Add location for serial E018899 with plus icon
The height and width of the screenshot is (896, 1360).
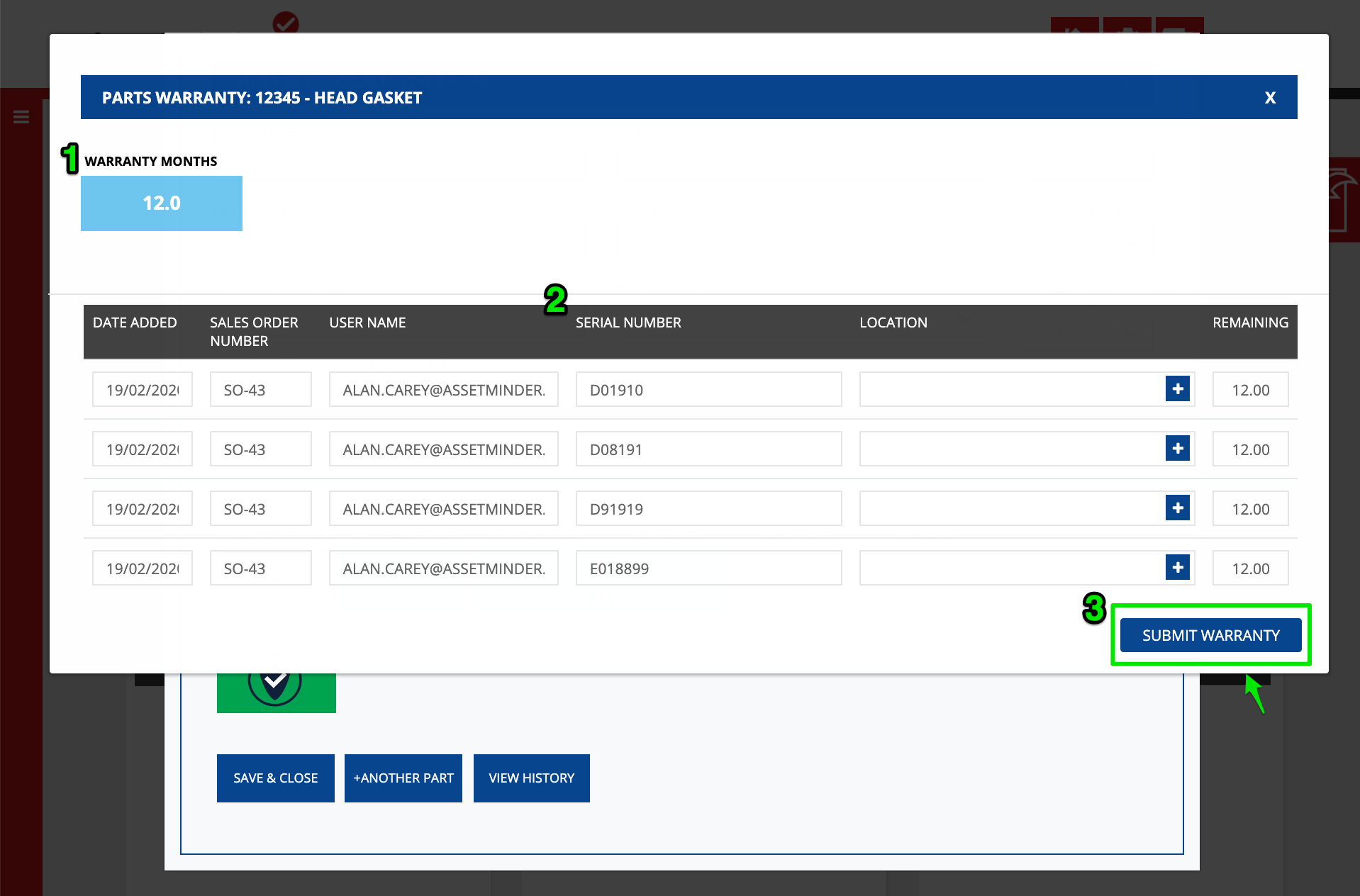[x=1178, y=568]
